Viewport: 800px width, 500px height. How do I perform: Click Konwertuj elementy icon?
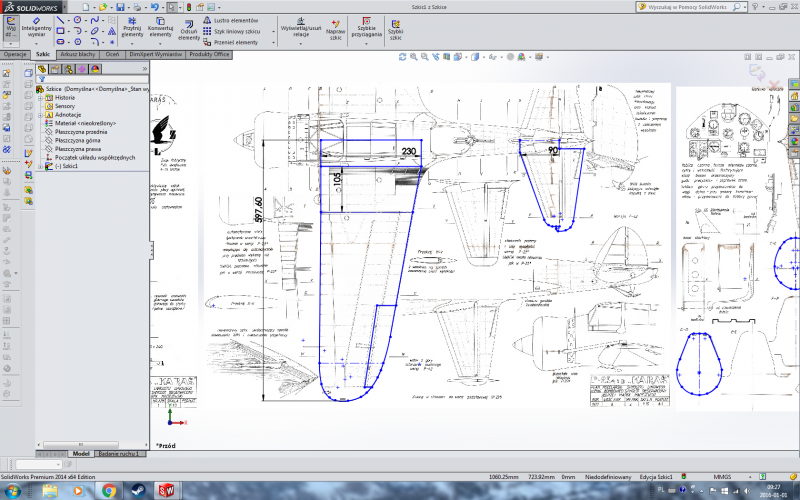coord(161,27)
